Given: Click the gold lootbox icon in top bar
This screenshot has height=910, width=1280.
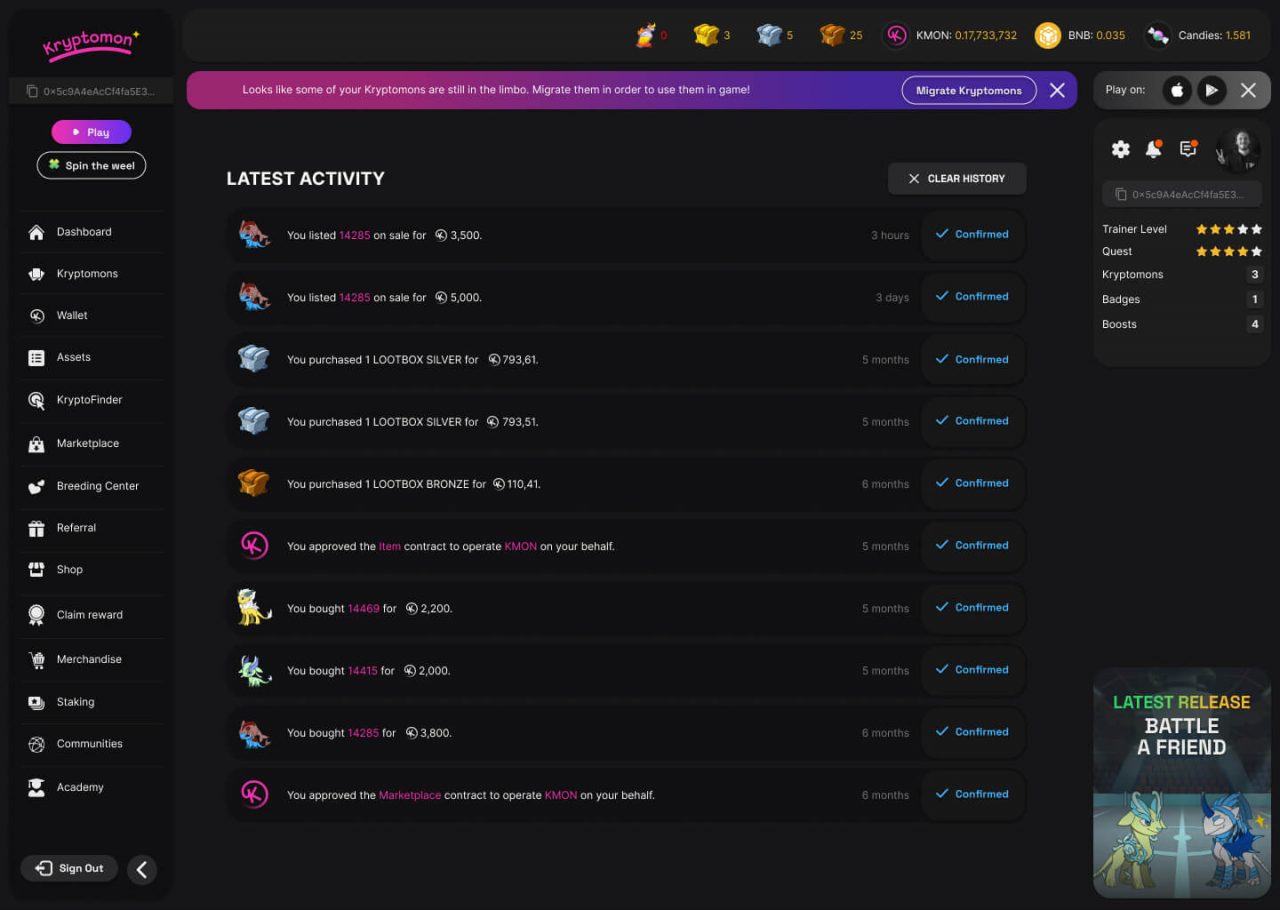Looking at the screenshot, I should point(706,35).
